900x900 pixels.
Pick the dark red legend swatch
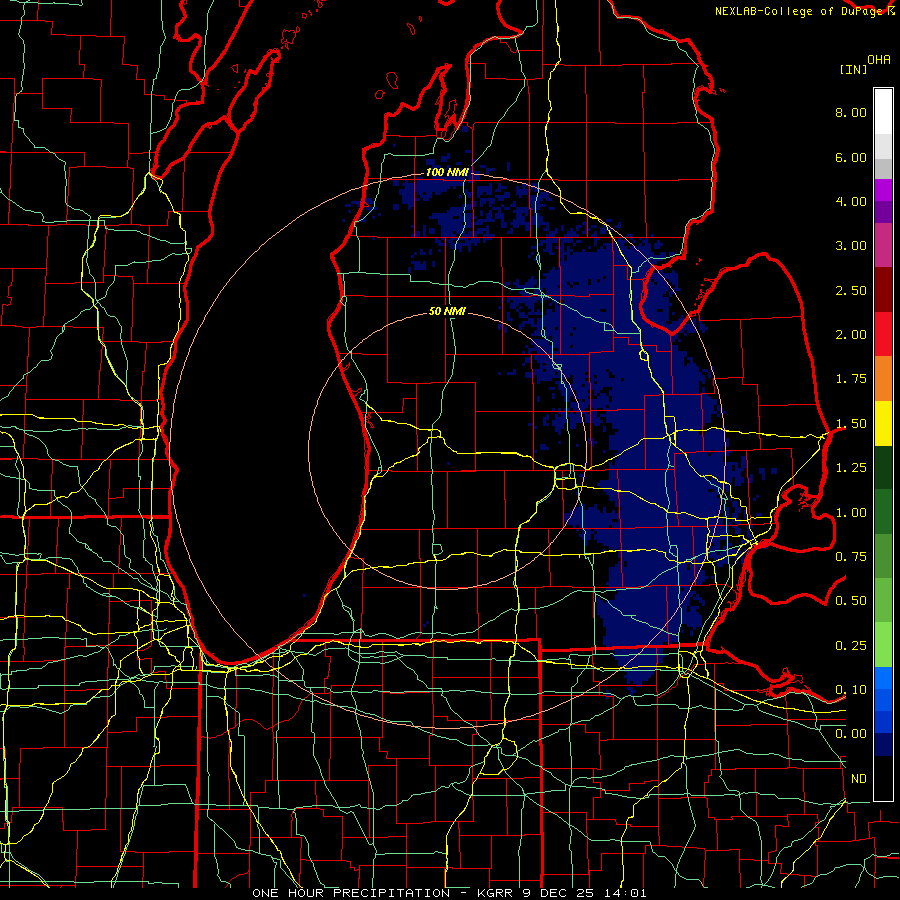click(x=883, y=290)
